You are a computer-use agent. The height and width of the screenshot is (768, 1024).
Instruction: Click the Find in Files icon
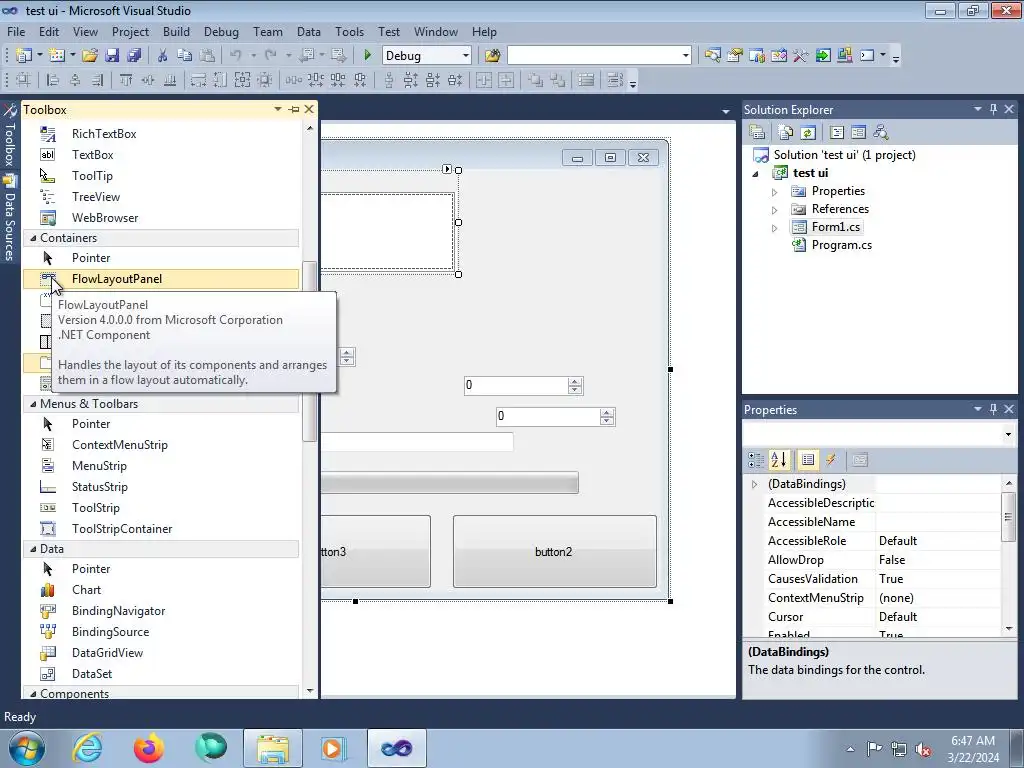point(492,56)
